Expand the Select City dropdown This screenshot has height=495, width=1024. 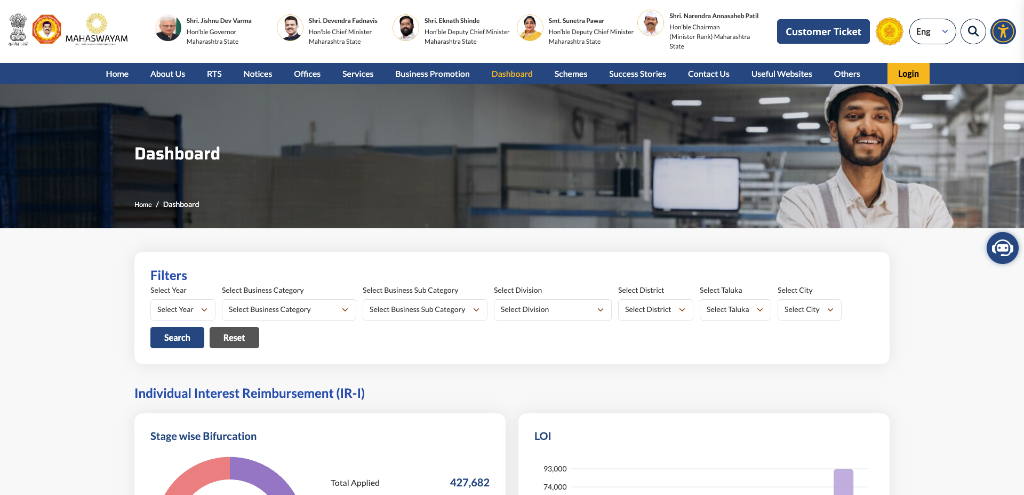[x=809, y=310]
